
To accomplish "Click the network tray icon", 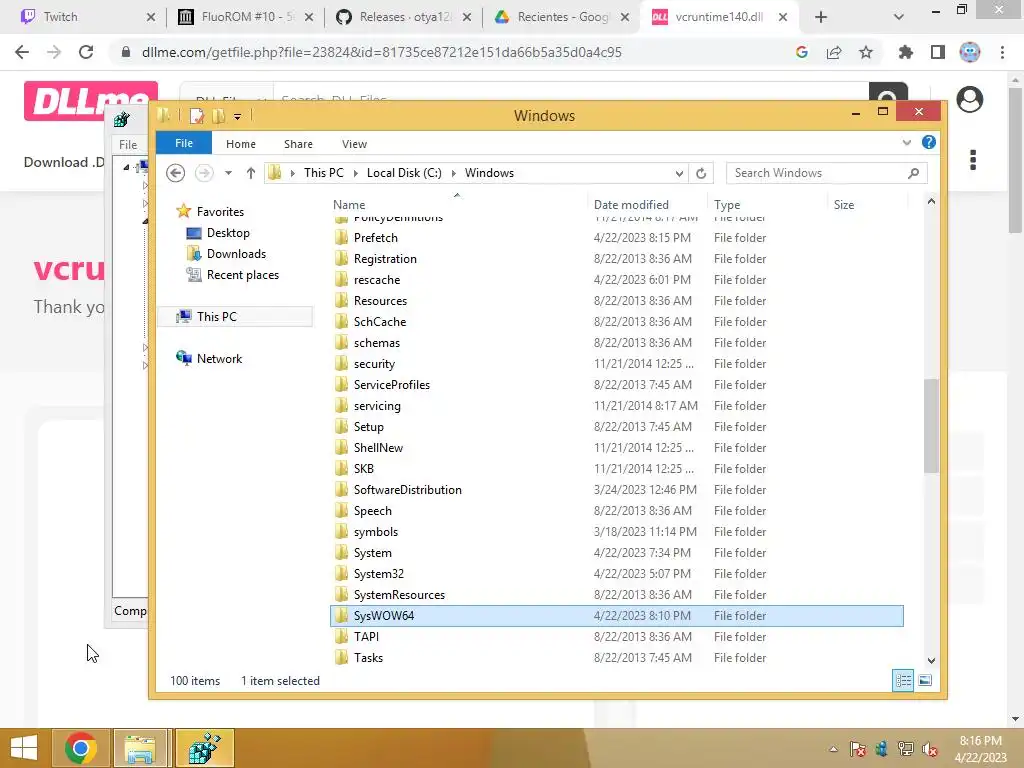I will coord(905,749).
